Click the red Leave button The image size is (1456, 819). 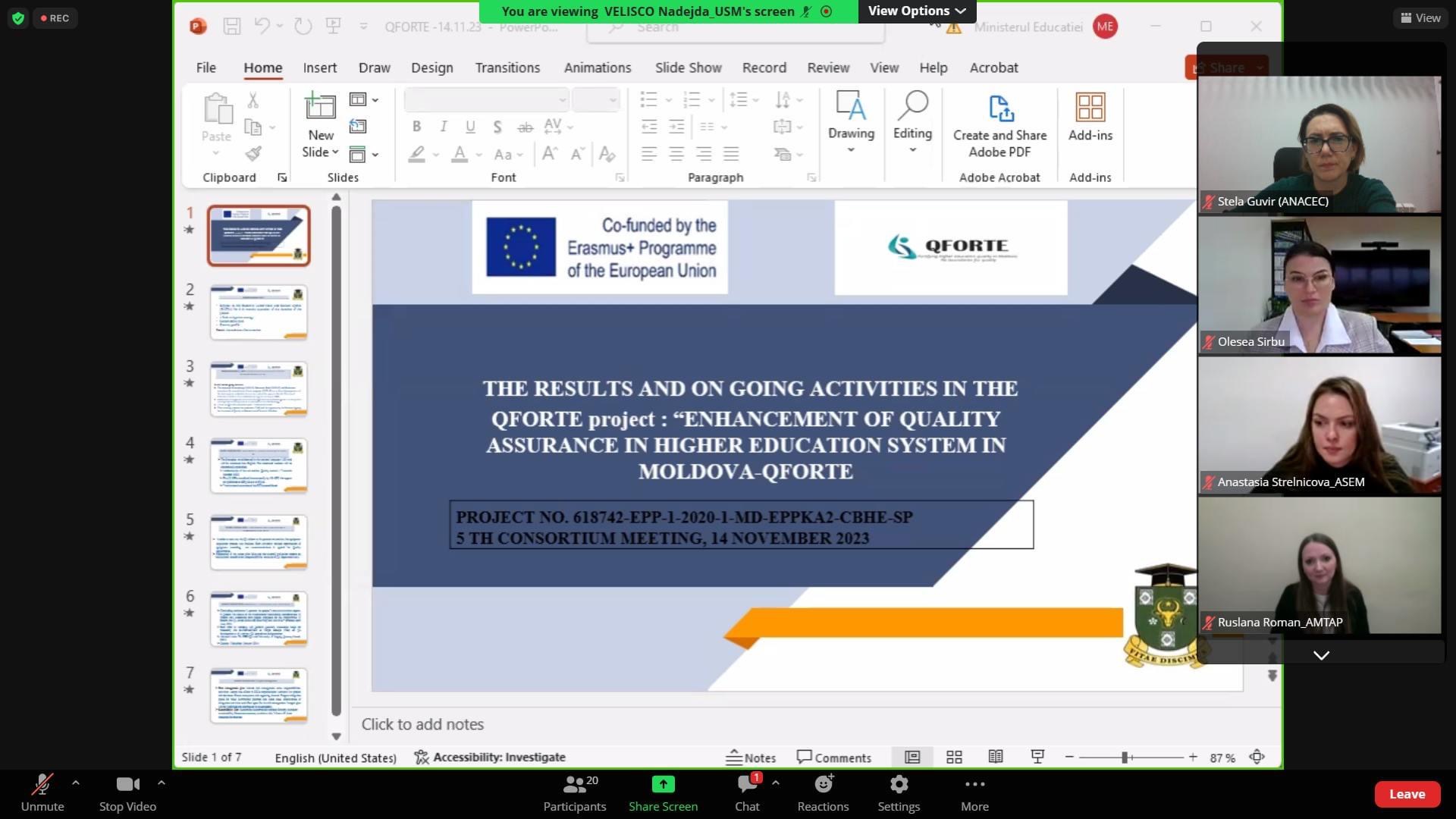click(1407, 794)
